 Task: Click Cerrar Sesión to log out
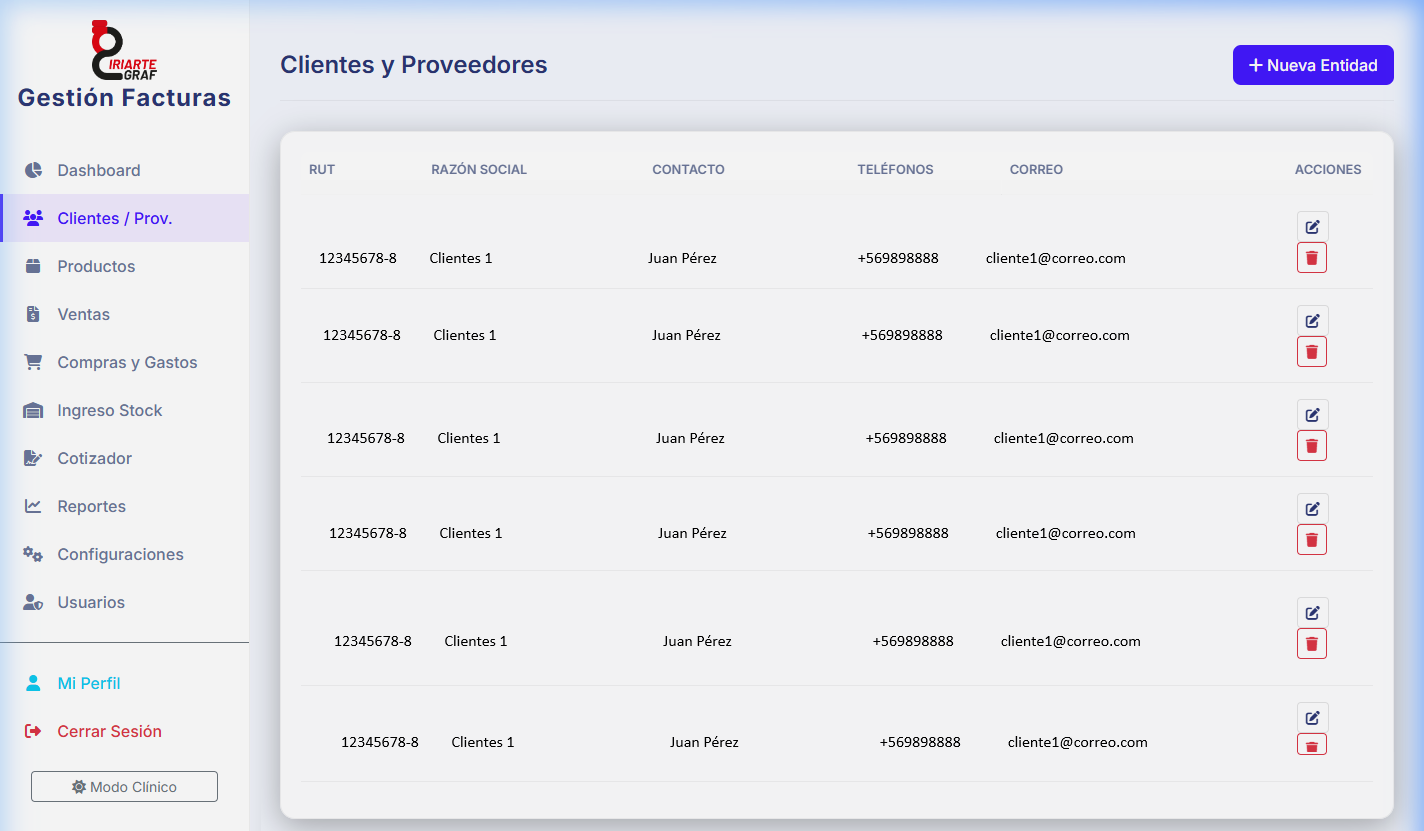125,731
